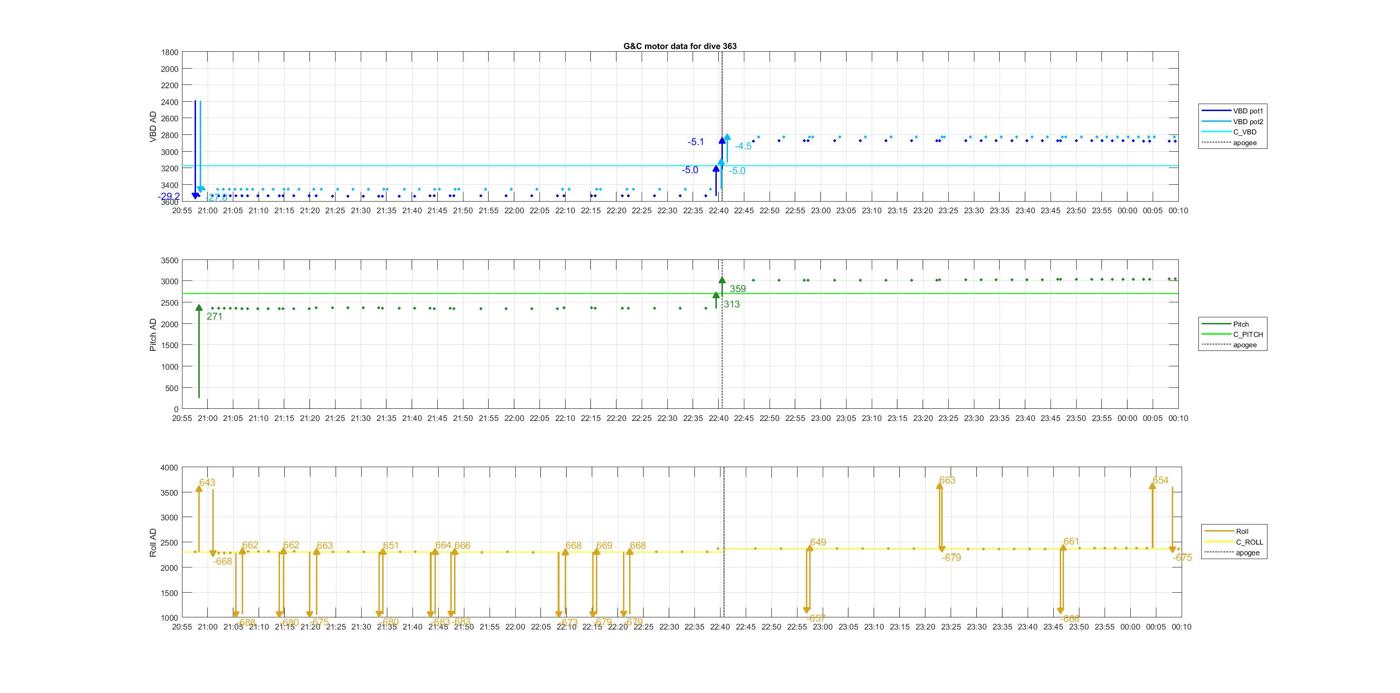1400x693 pixels.
Task: Click the dark blue '-5.0' VBD label
Action: pos(690,170)
